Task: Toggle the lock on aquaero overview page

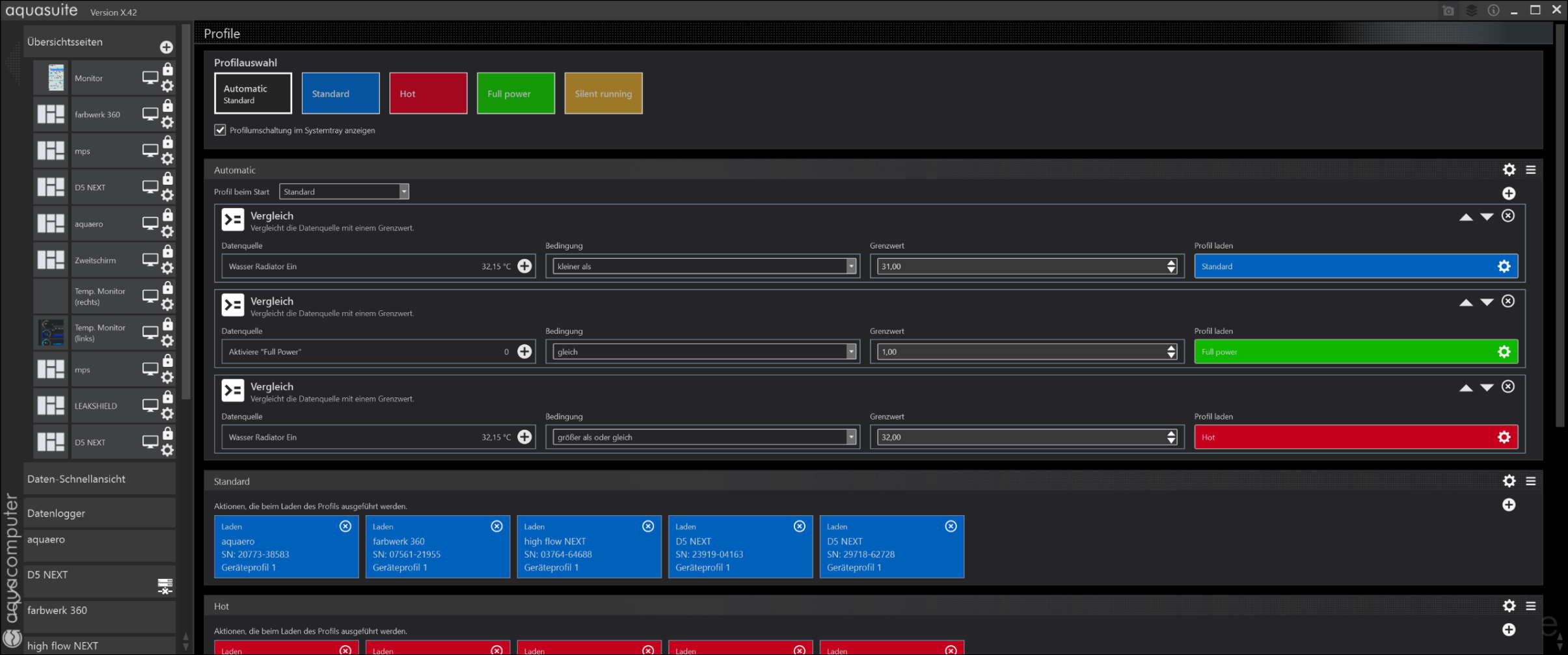Action: tap(168, 215)
